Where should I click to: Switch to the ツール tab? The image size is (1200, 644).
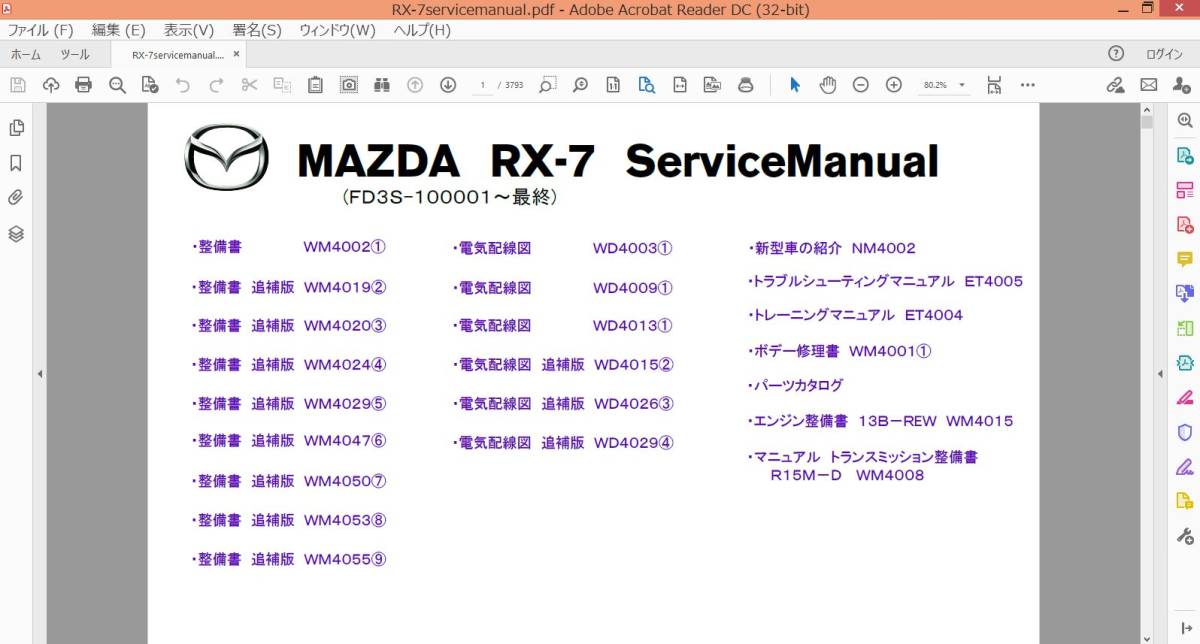tap(74, 54)
